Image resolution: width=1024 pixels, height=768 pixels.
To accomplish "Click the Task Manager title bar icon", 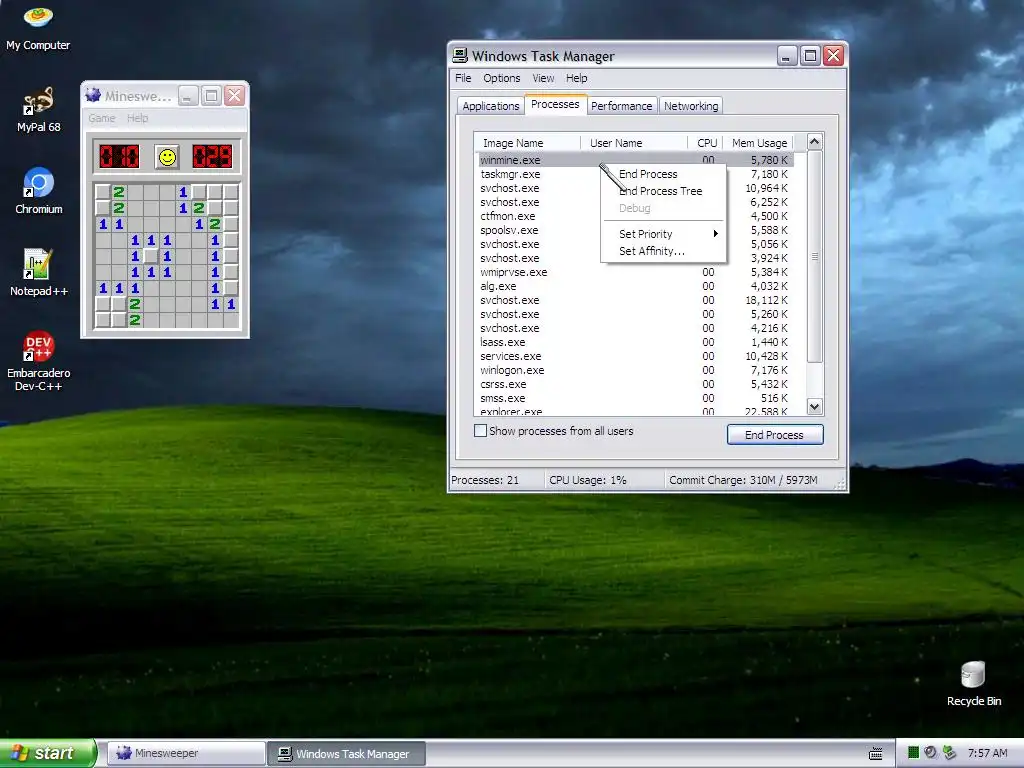I will (x=460, y=56).
